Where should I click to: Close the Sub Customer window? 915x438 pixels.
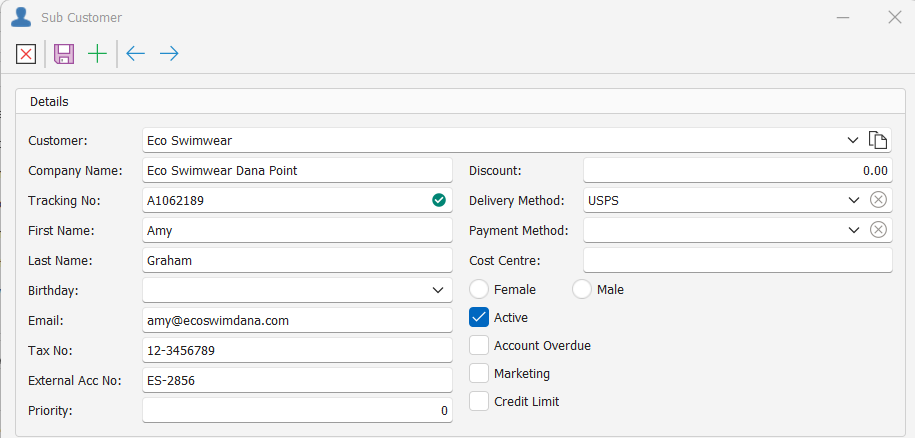[x=895, y=17]
